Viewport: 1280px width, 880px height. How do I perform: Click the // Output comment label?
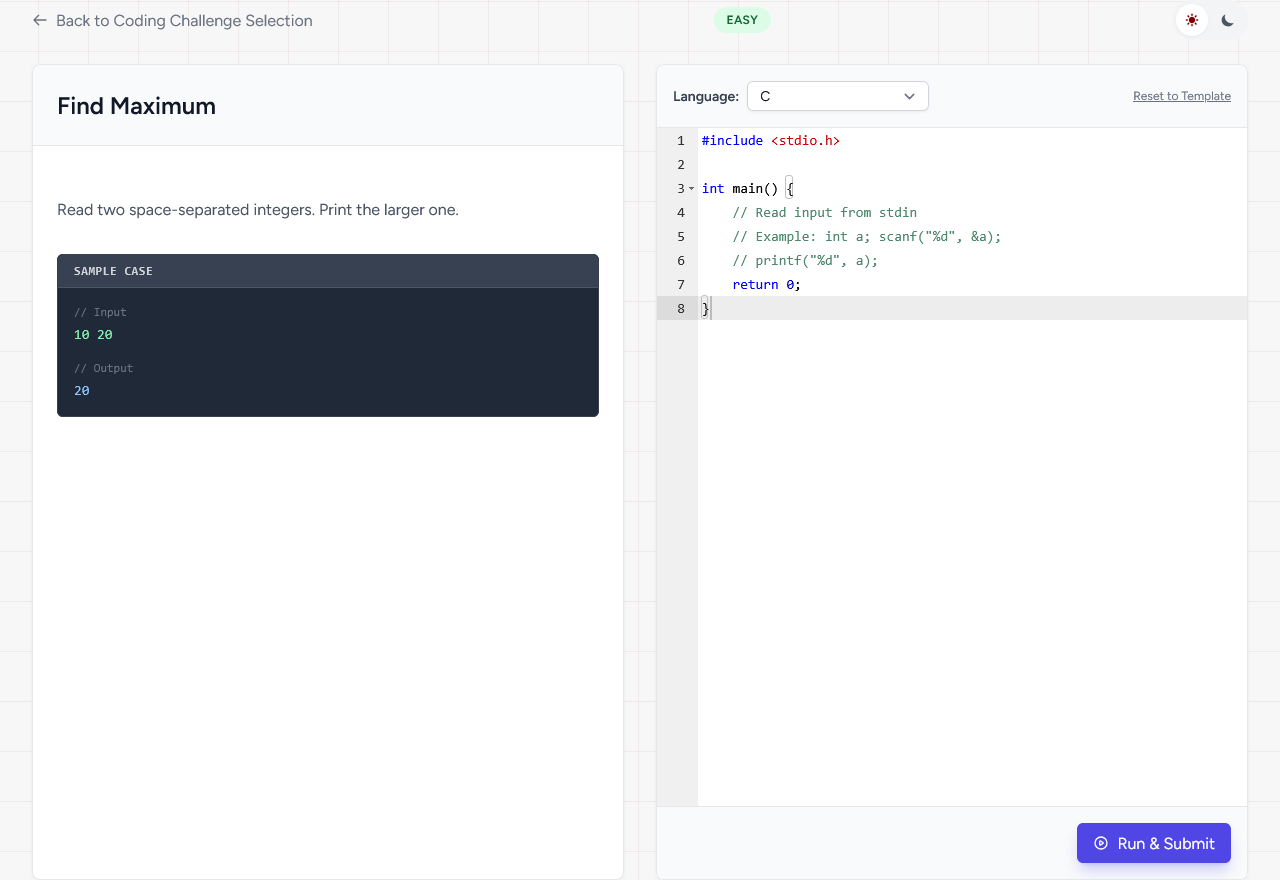(x=103, y=368)
